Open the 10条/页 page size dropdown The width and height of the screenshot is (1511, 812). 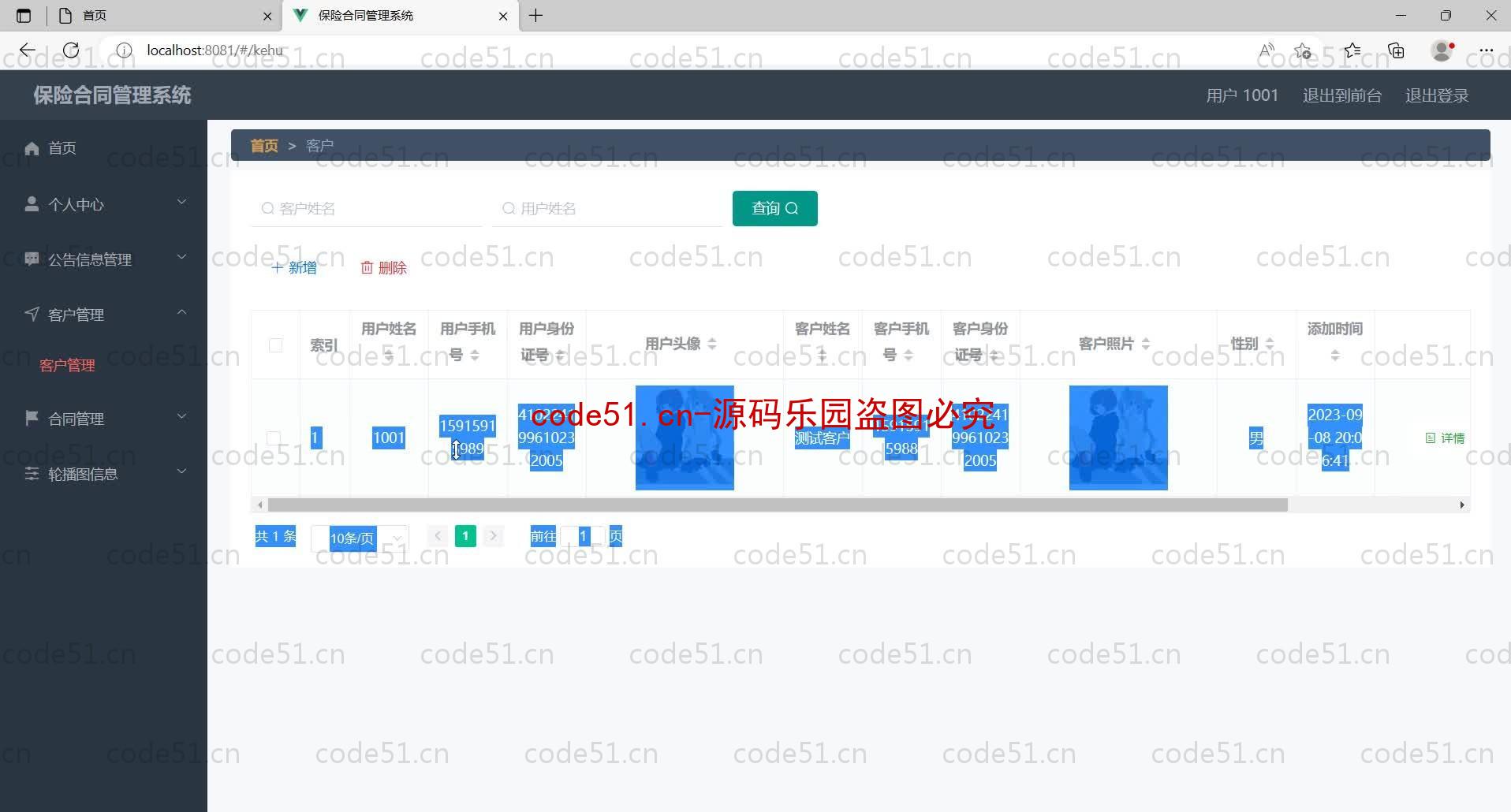(x=360, y=538)
